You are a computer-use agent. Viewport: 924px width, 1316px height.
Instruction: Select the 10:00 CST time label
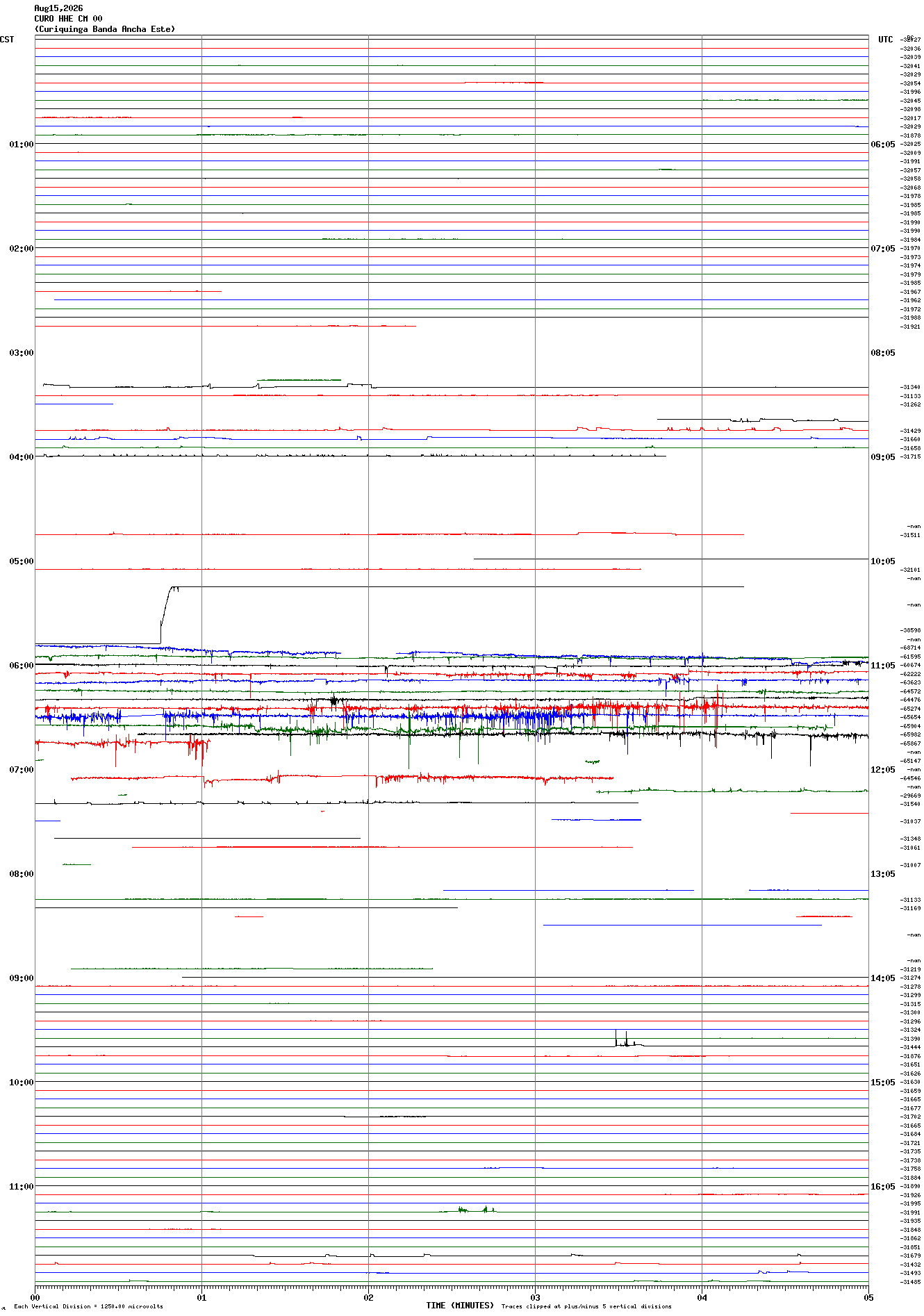pyautogui.click(x=22, y=1083)
